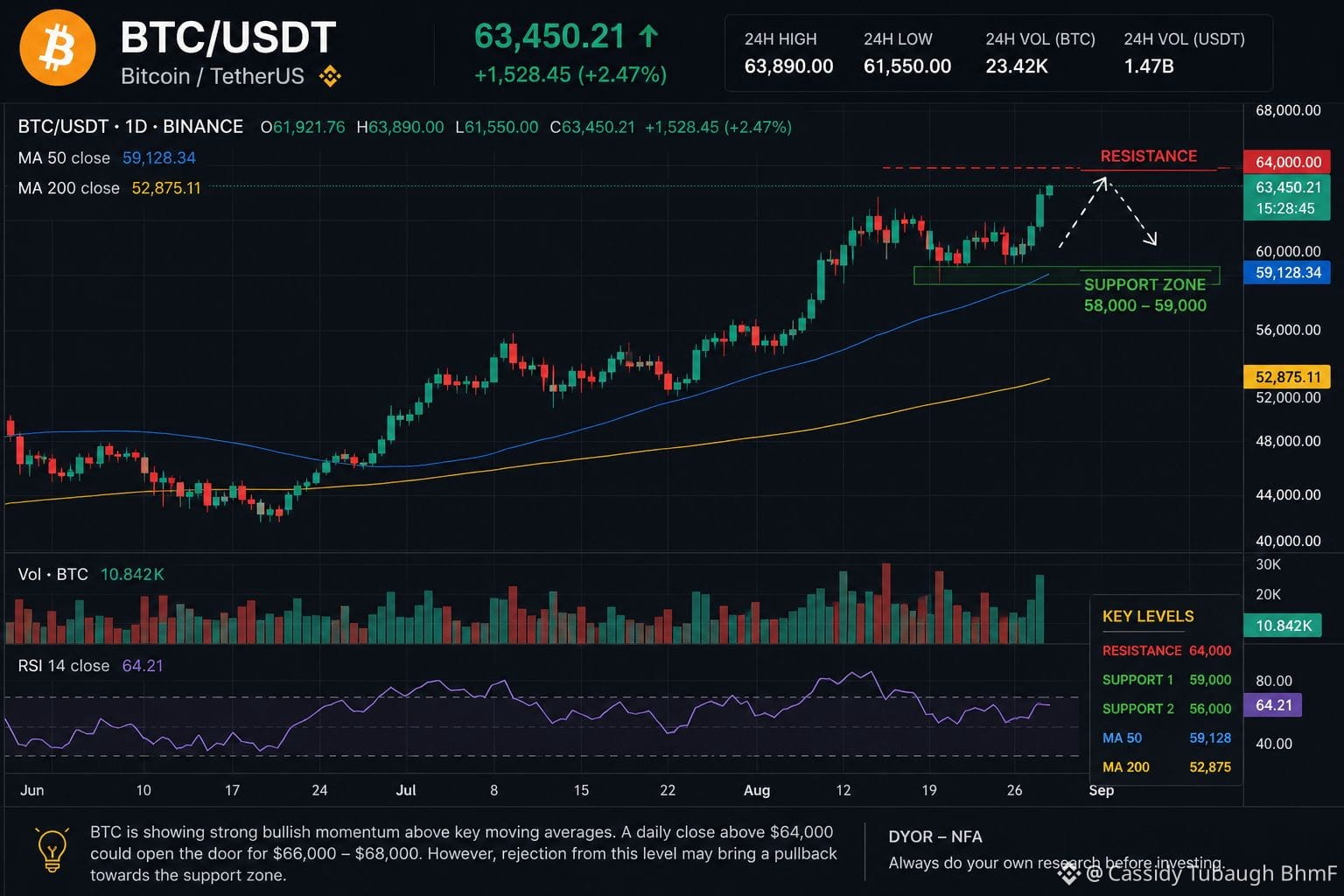The height and width of the screenshot is (896, 1344).
Task: Click the Bitcoin / TetherUS subtitle
Action: point(213,76)
